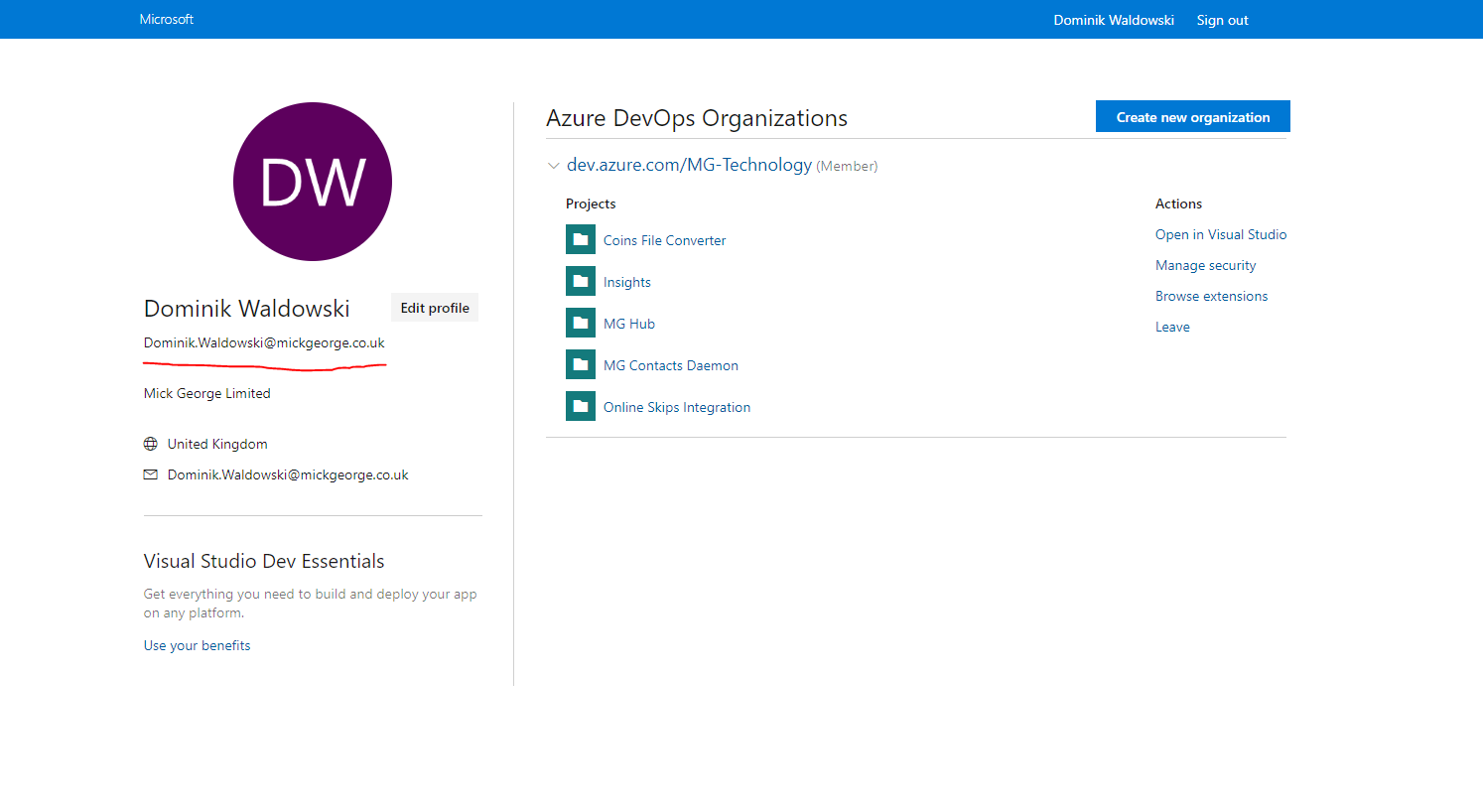
Task: Choose Open in Visual Studio action
Action: click(1221, 234)
